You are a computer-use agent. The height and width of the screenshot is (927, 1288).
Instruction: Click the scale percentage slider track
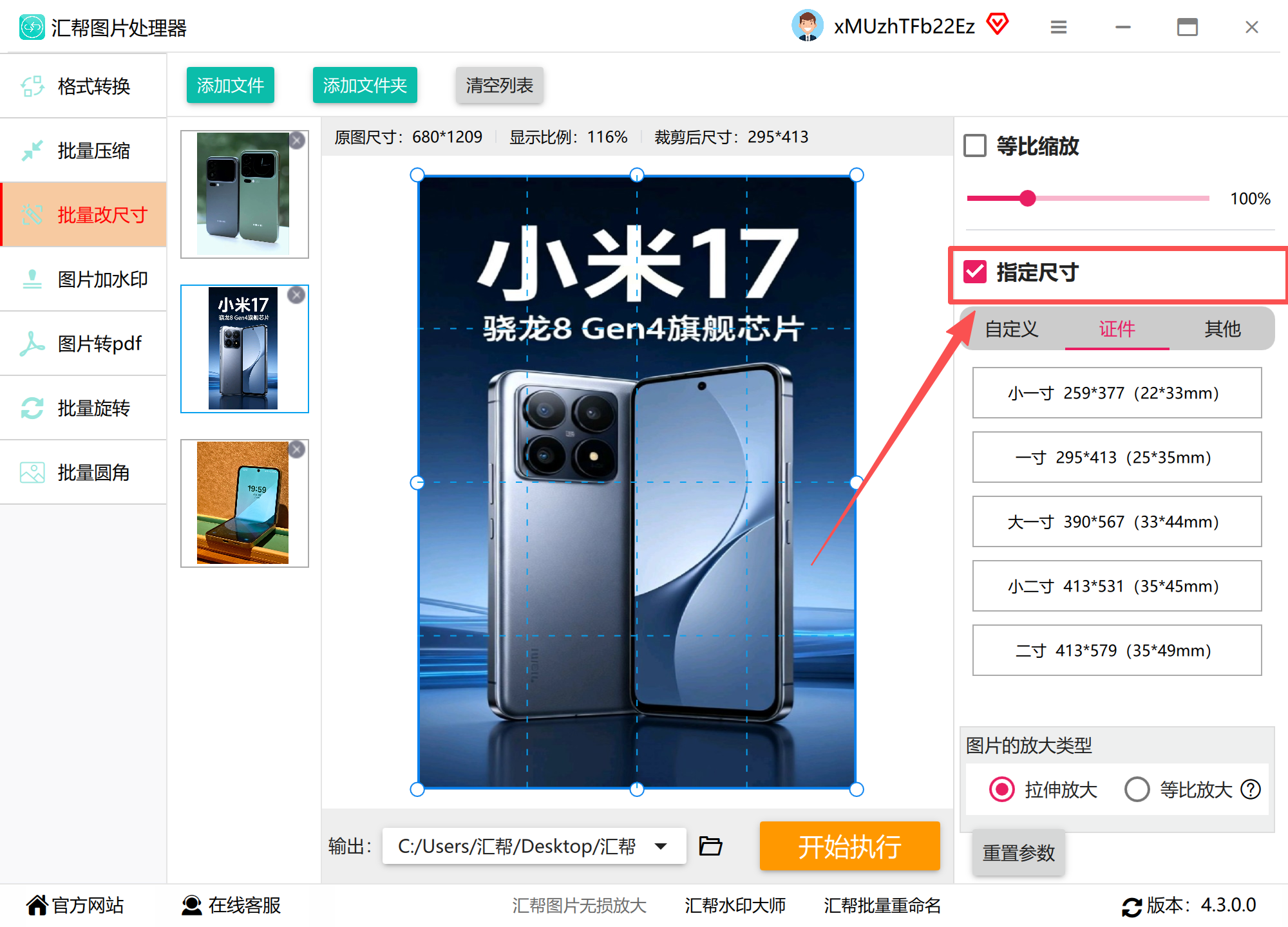1088,198
